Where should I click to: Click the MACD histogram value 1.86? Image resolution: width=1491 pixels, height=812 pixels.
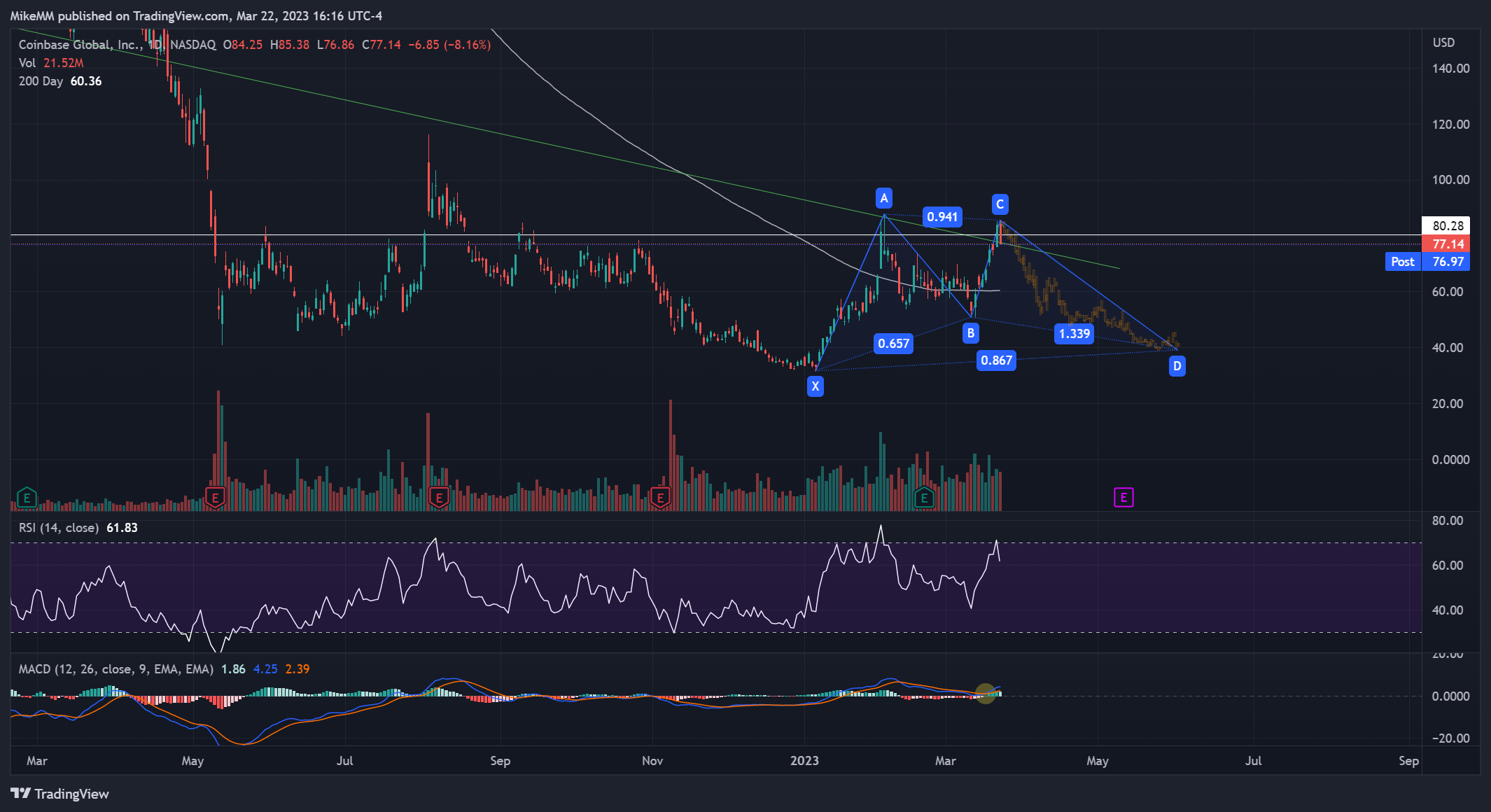233,669
